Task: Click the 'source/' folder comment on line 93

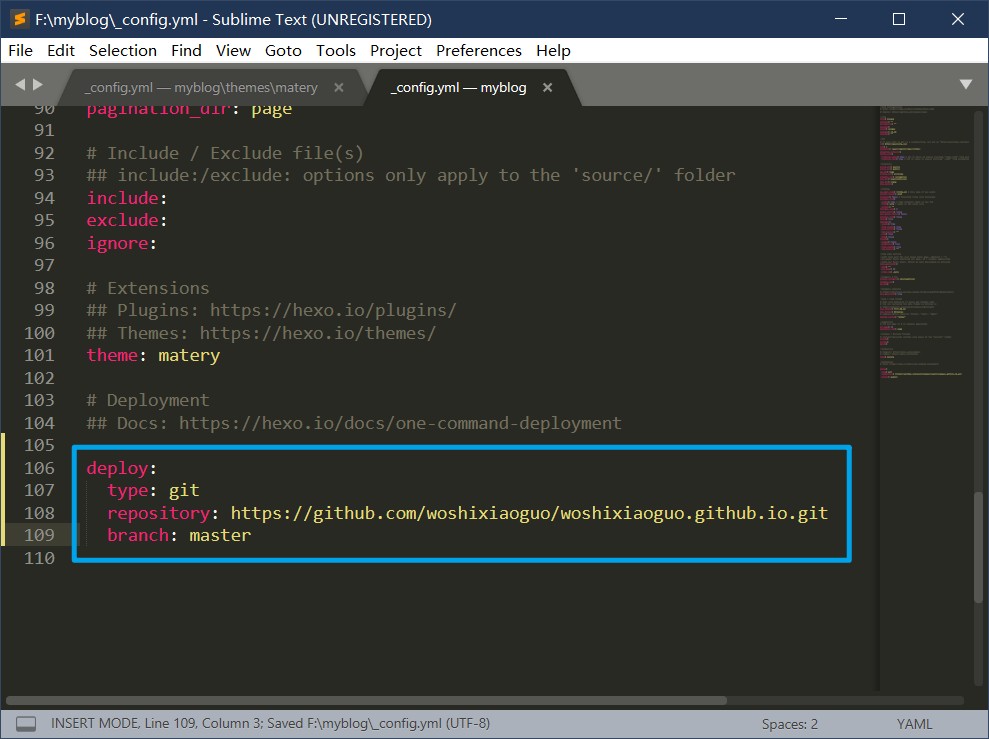Action: (411, 175)
